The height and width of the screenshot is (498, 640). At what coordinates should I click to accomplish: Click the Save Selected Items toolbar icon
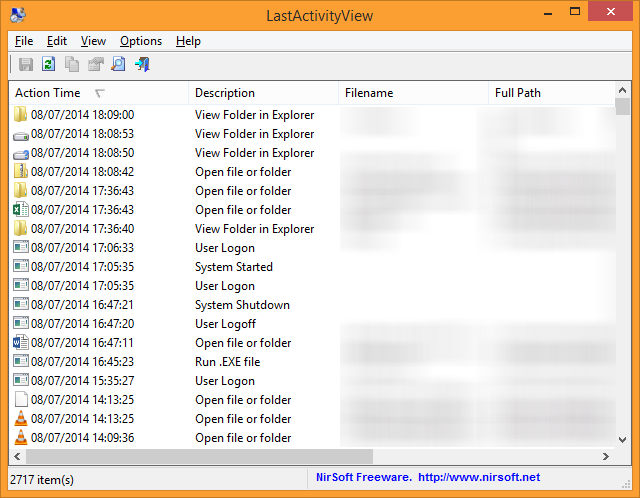(x=26, y=64)
